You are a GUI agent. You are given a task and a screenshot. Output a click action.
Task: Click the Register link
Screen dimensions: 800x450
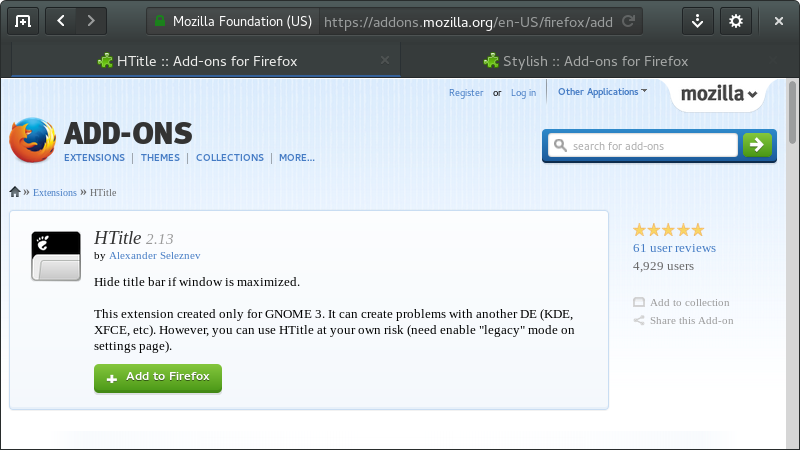click(466, 93)
